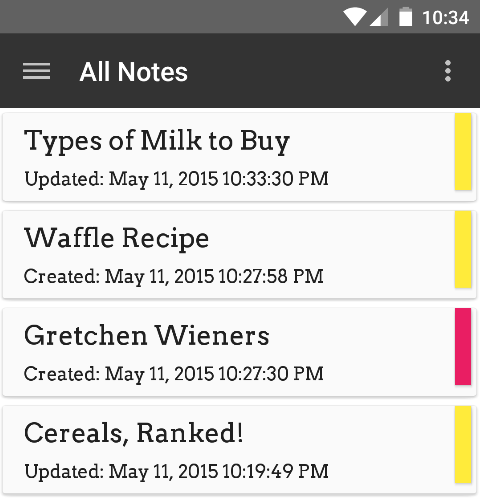The height and width of the screenshot is (502, 480).
Task: Click the All Notes header title
Action: tap(133, 72)
